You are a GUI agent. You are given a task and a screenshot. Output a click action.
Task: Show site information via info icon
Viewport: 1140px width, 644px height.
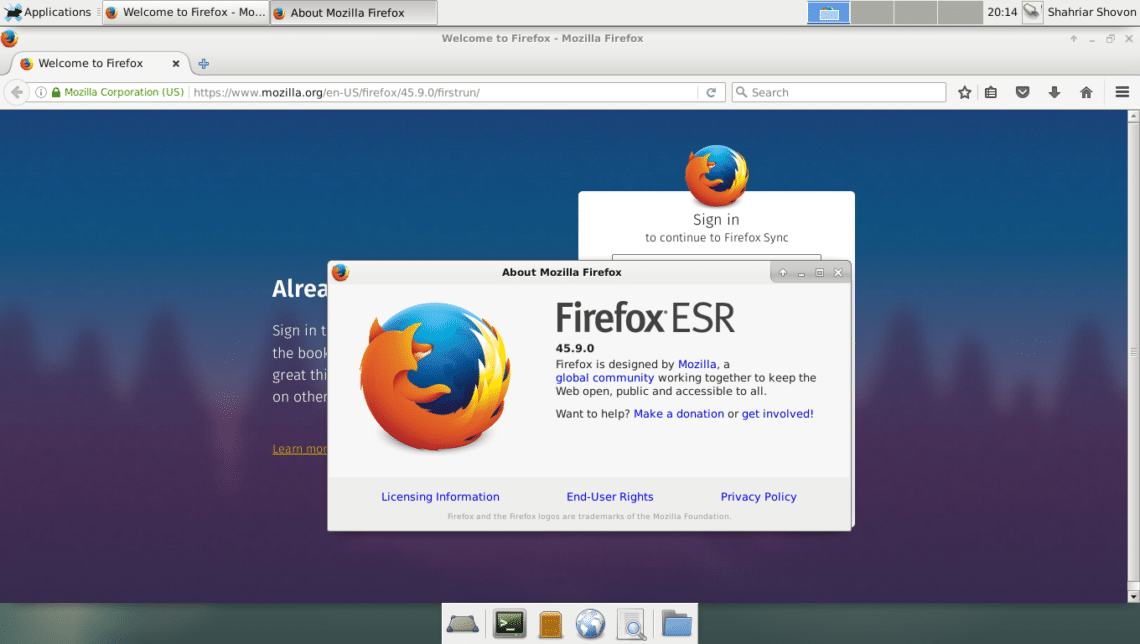41,92
